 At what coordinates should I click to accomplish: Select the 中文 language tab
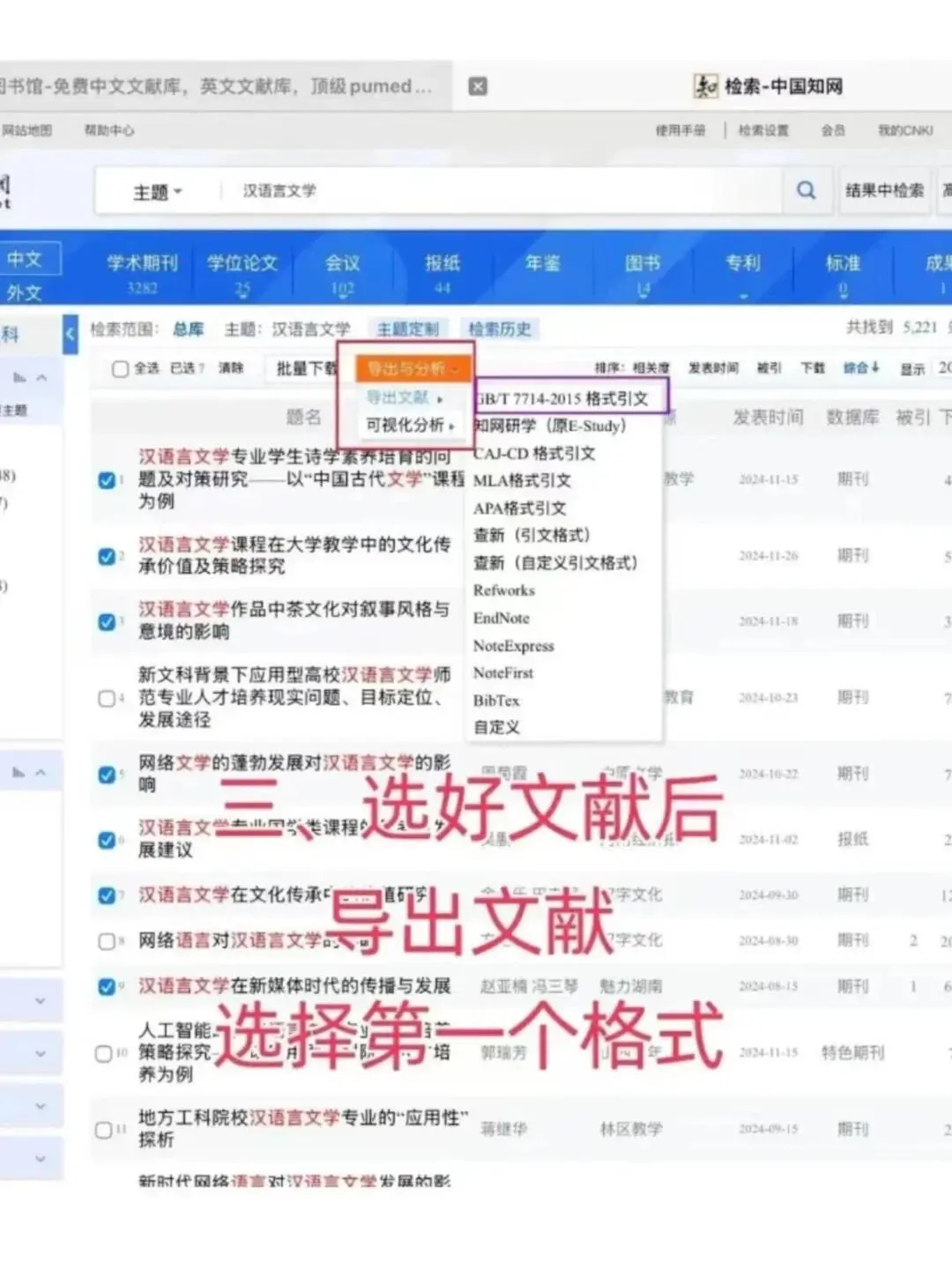pyautogui.click(x=26, y=259)
